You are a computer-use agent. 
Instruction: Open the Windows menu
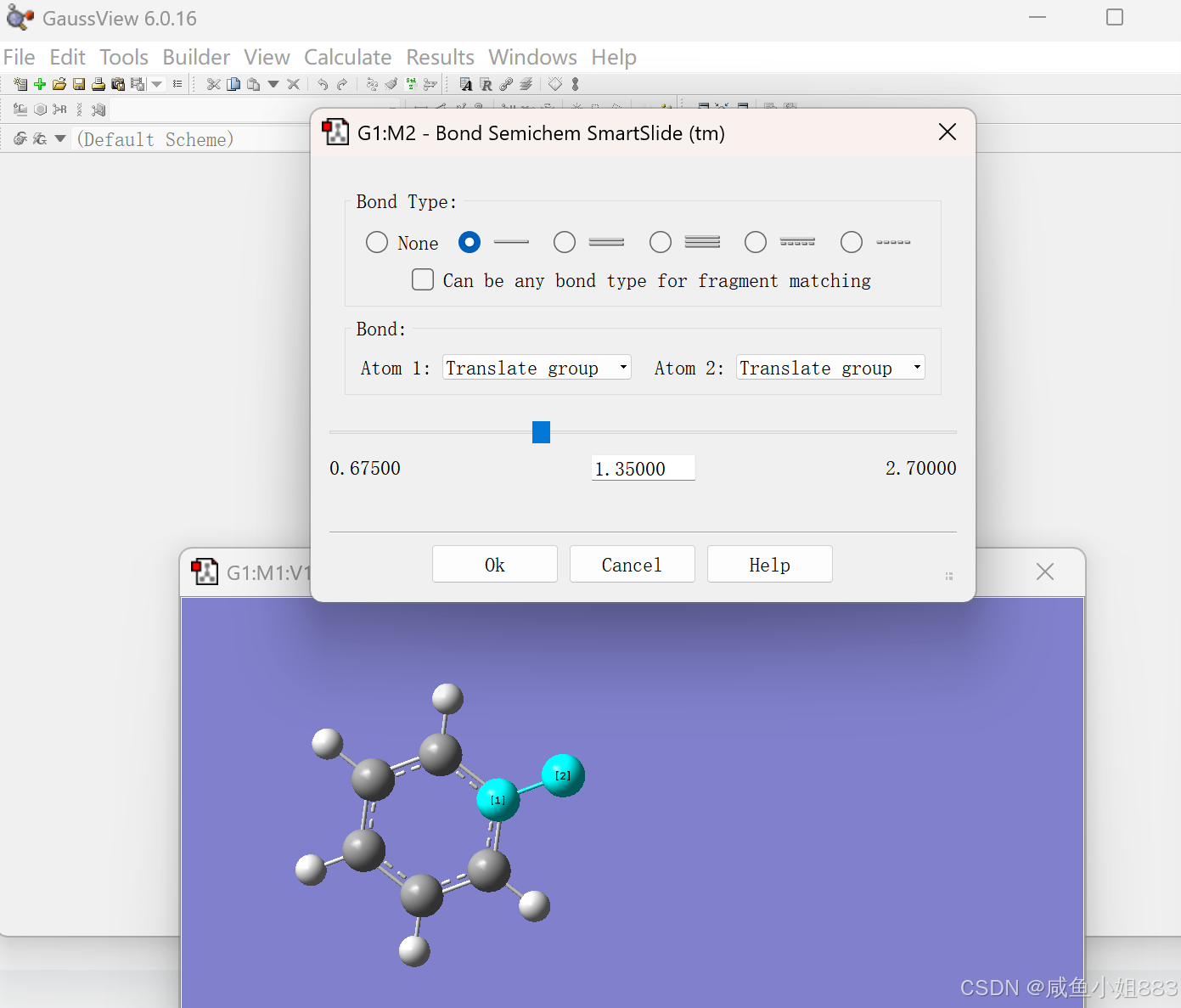pyautogui.click(x=532, y=57)
